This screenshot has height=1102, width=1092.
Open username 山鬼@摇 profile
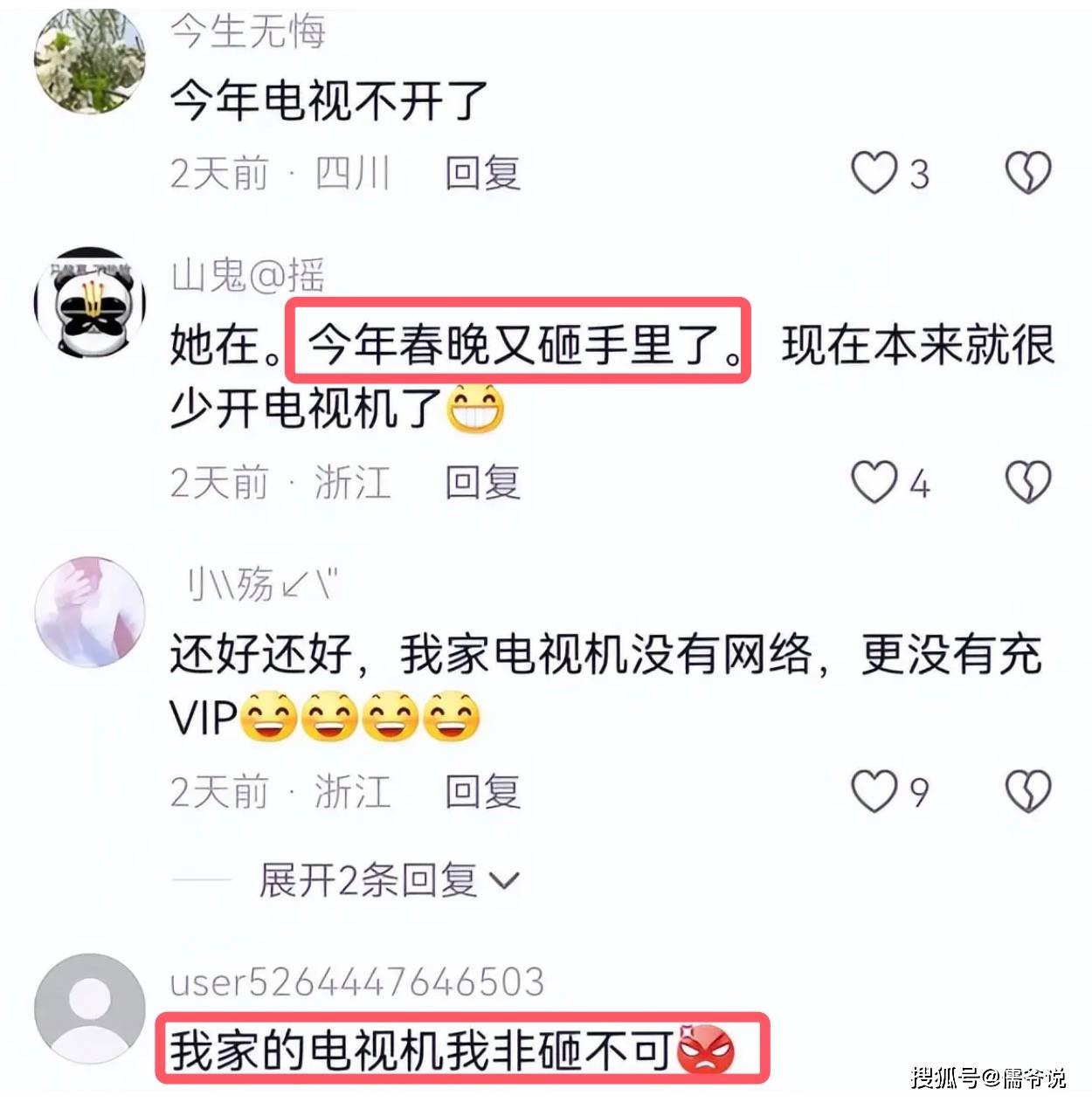(248, 275)
